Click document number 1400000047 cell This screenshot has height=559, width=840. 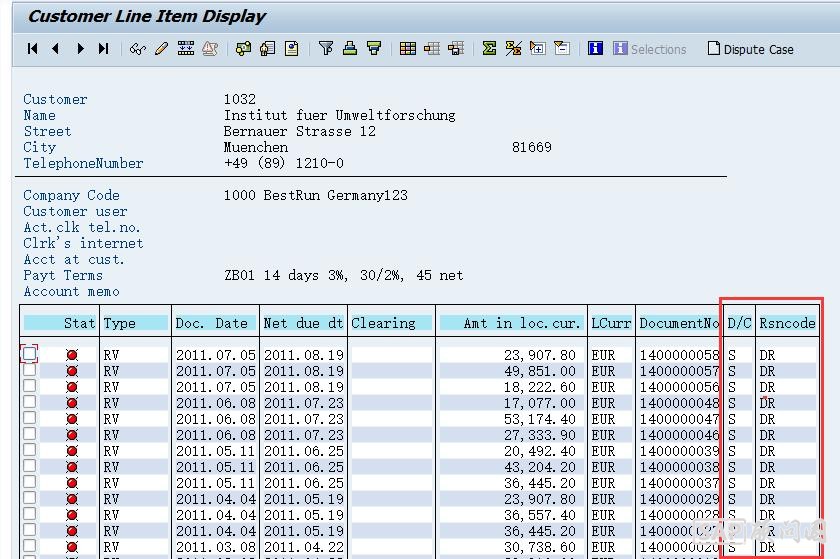point(679,419)
